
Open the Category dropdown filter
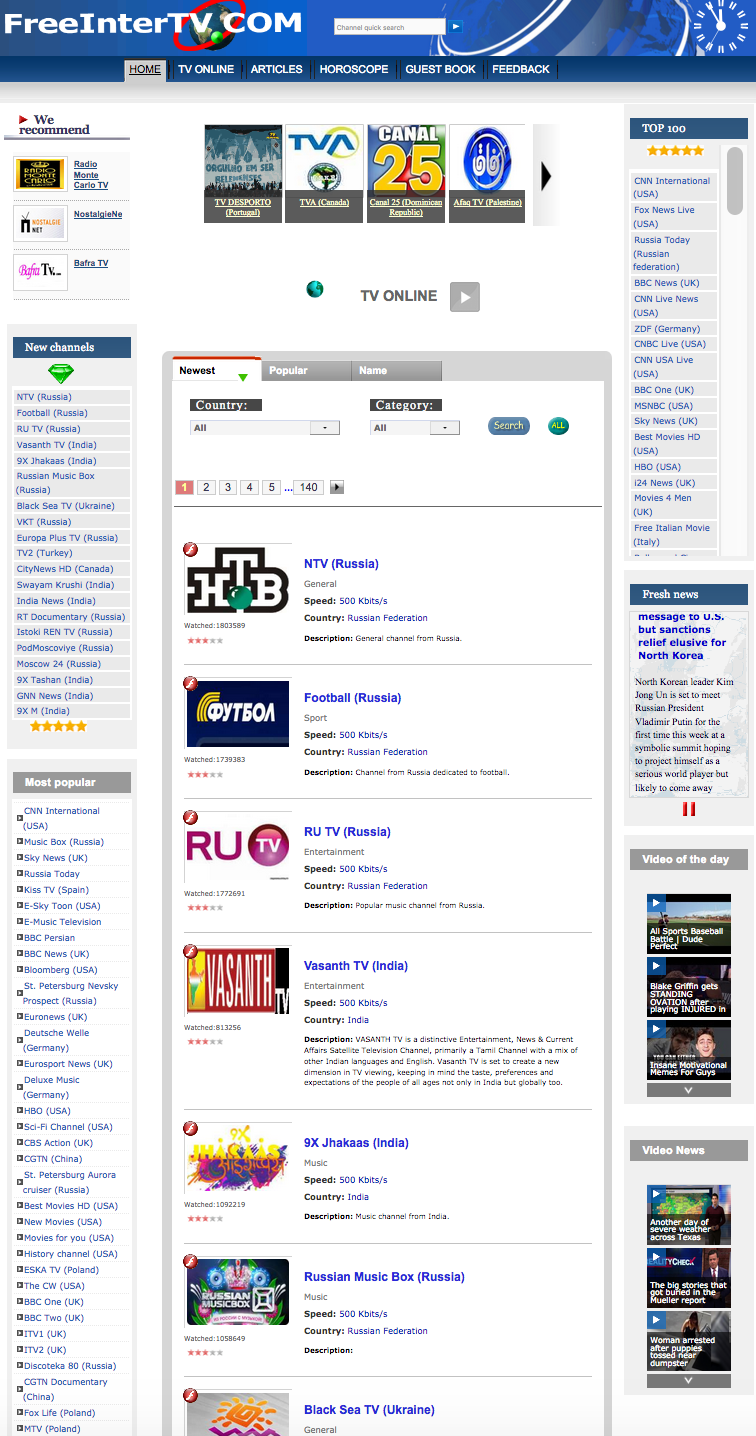click(x=415, y=428)
